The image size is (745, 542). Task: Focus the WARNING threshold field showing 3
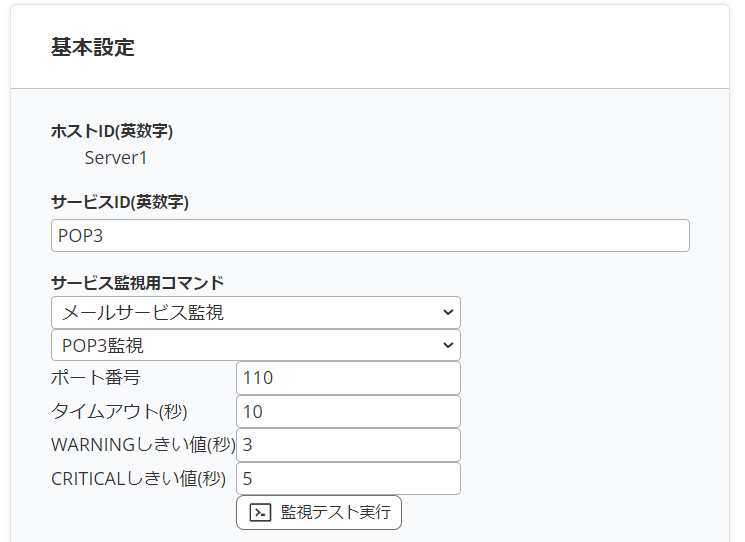click(x=348, y=445)
